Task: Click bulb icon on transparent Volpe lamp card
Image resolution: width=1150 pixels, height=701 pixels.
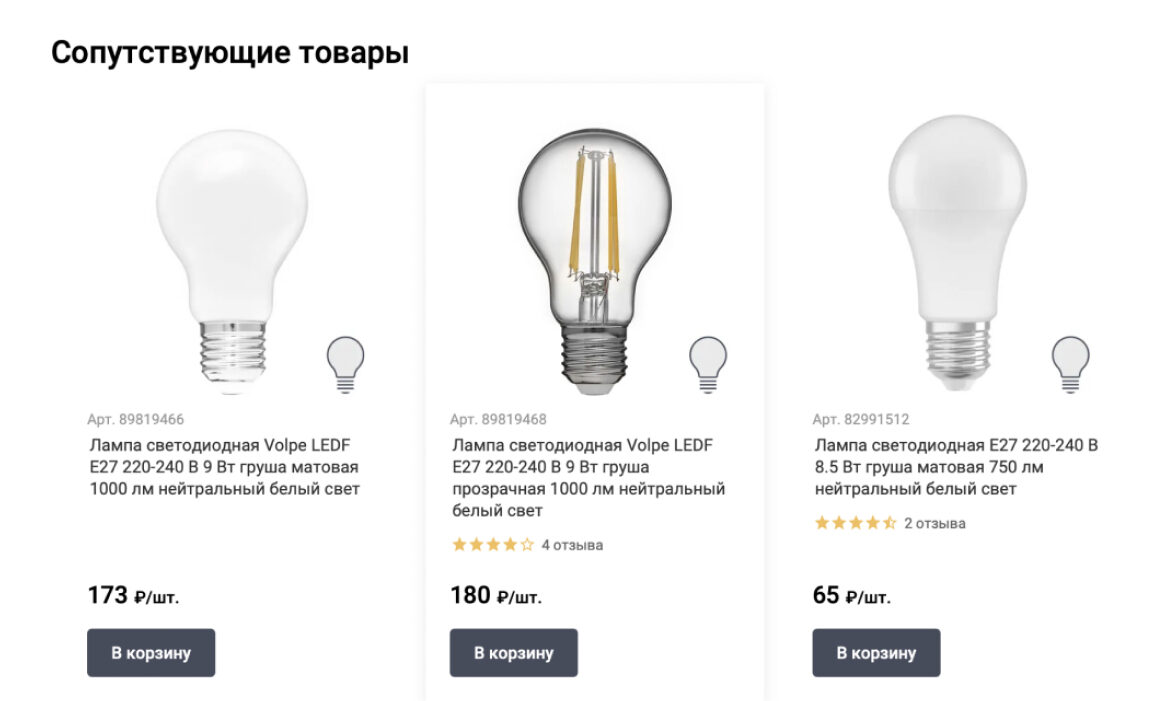Action: click(707, 363)
